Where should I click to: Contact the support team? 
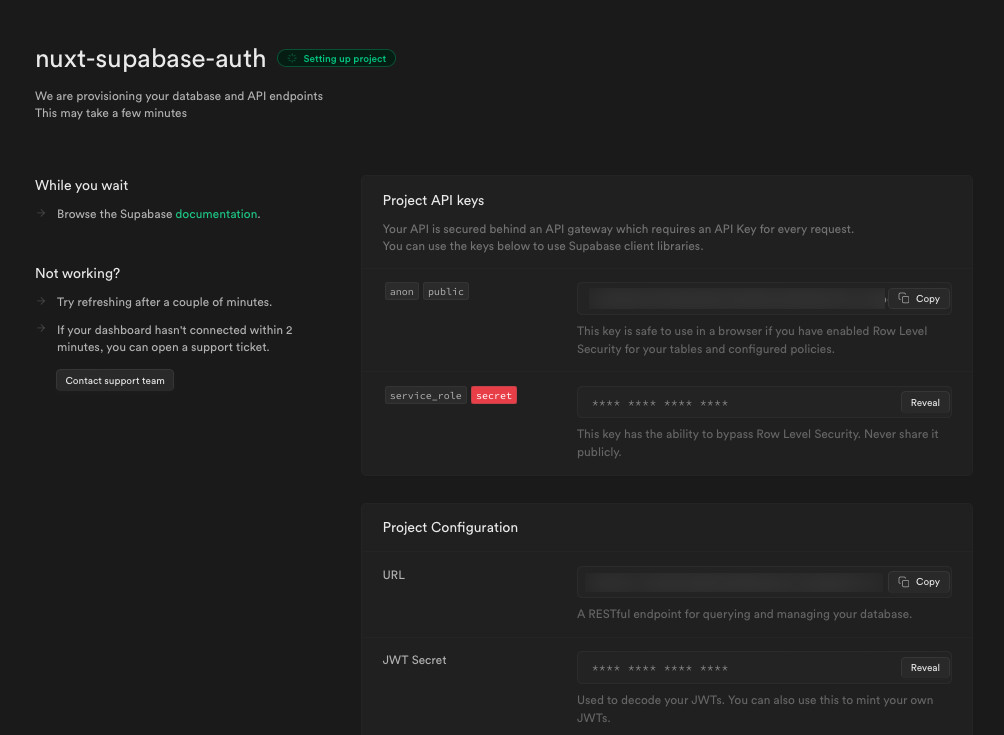click(x=114, y=380)
